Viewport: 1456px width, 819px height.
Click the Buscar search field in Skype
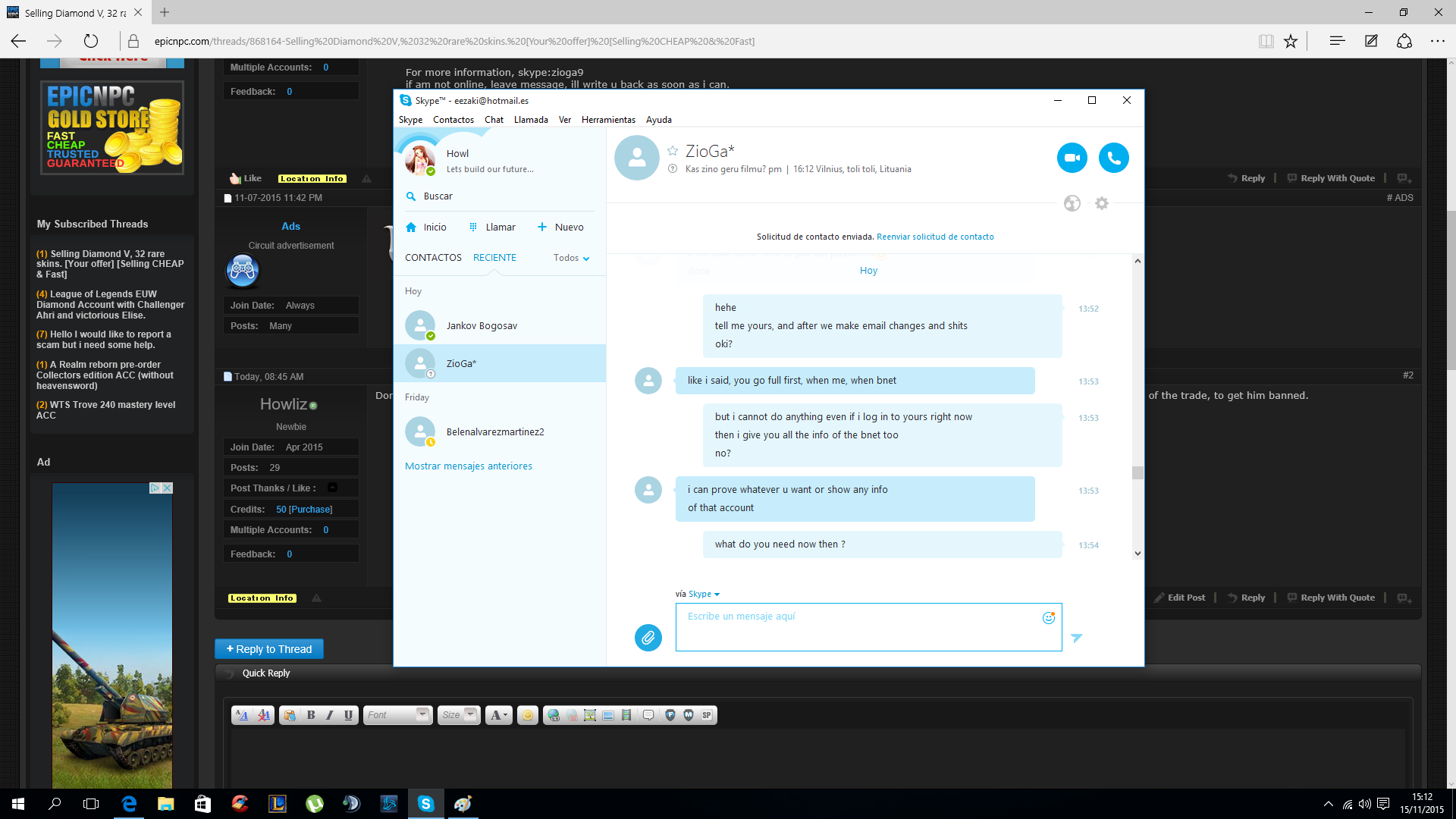500,196
